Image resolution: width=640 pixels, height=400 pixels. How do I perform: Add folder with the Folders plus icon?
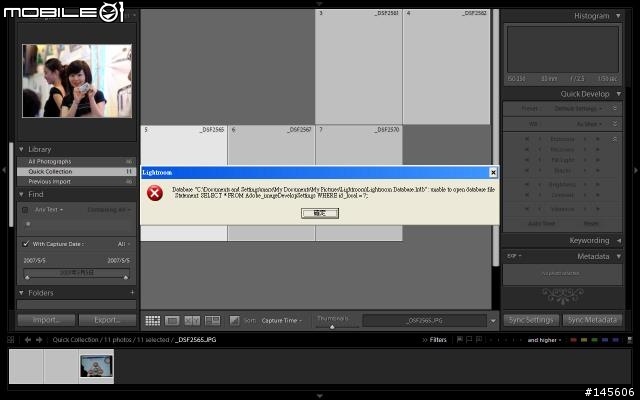pyautogui.click(x=132, y=292)
